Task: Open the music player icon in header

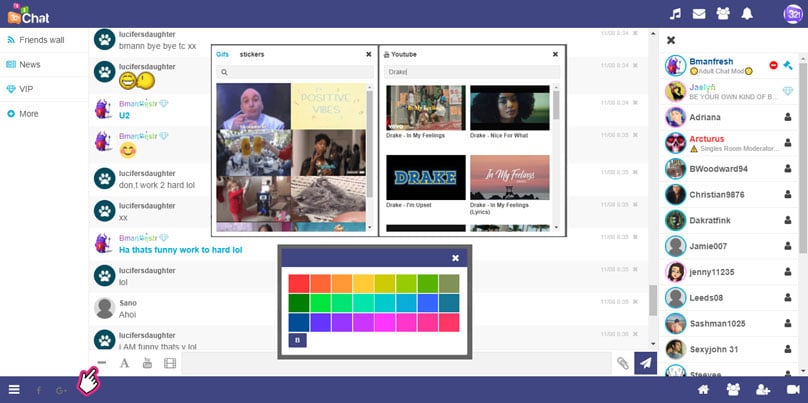Action: point(675,14)
